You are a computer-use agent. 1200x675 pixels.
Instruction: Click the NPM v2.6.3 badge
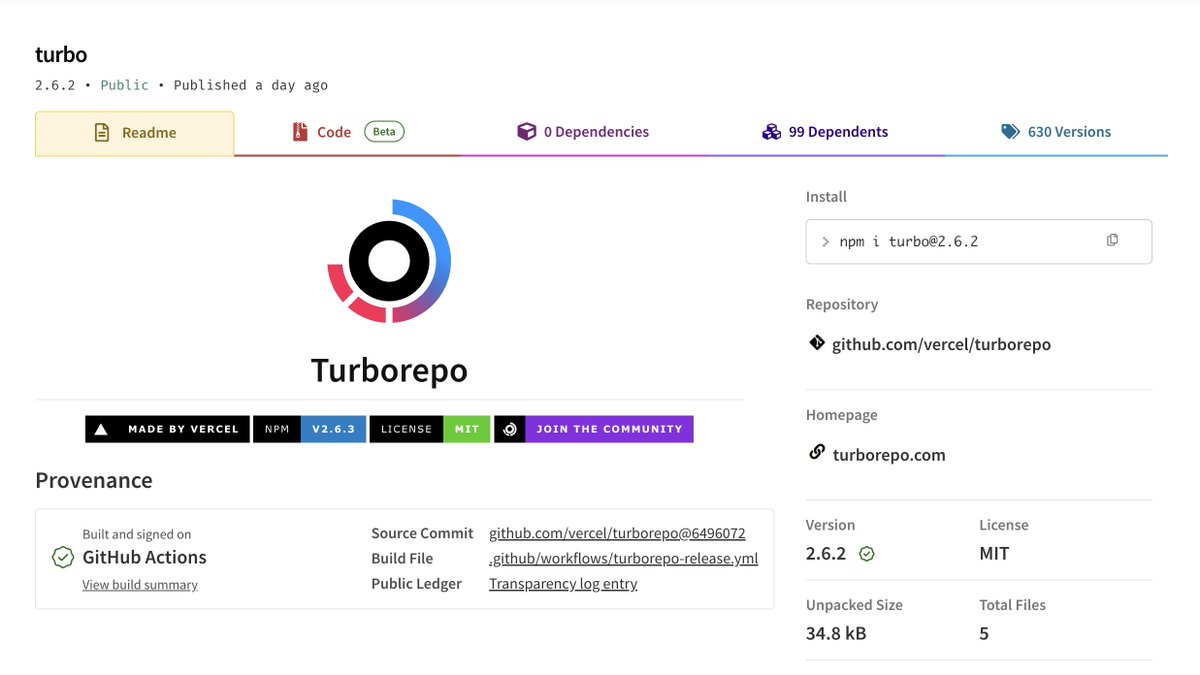tap(309, 429)
